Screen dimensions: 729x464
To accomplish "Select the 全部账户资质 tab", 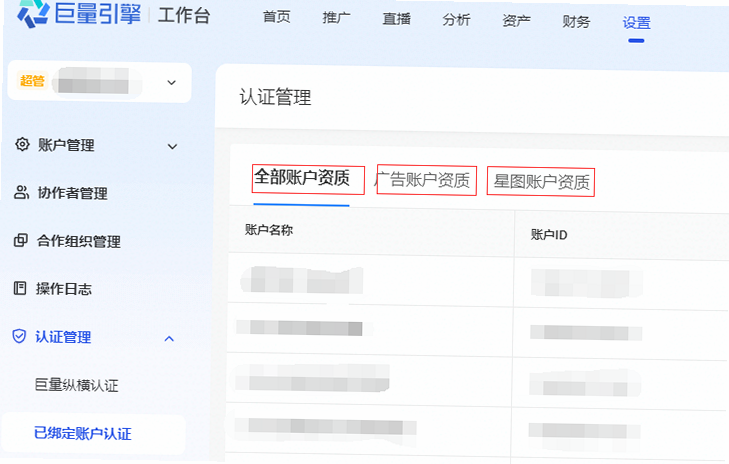I will point(302,178).
